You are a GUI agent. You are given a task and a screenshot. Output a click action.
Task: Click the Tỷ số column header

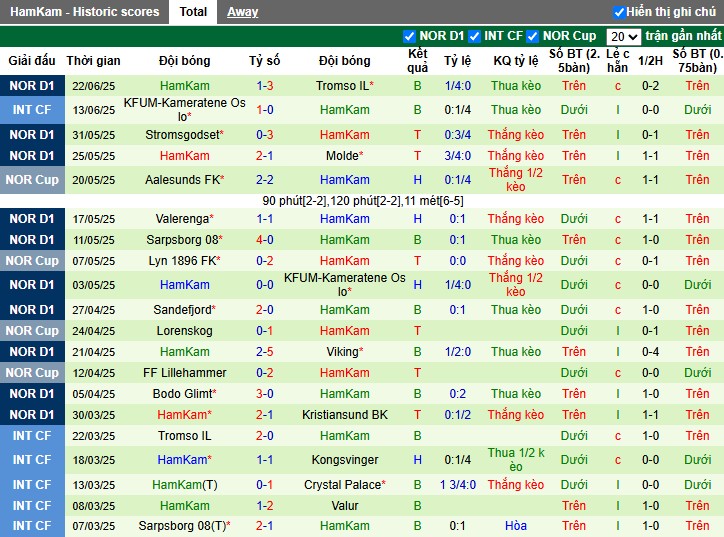[x=265, y=61]
